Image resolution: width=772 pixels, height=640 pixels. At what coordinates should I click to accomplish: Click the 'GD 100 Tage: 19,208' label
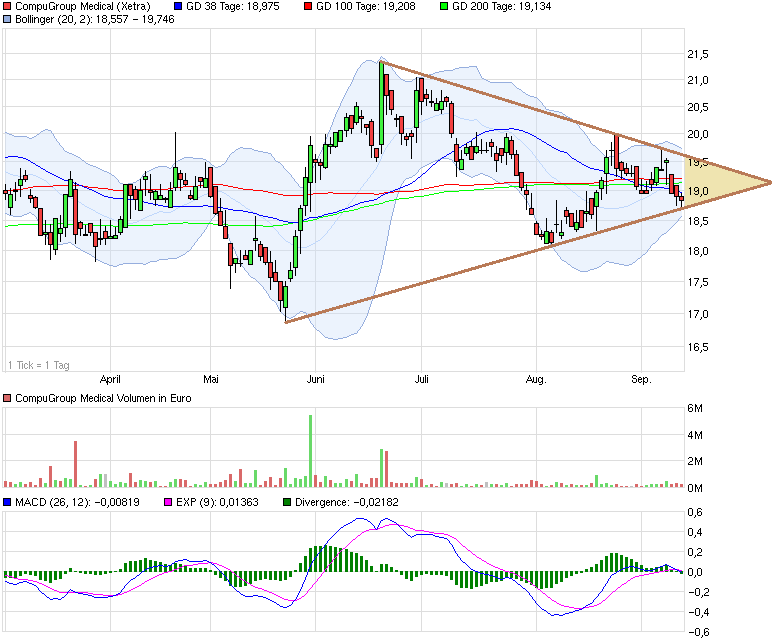(x=366, y=6)
